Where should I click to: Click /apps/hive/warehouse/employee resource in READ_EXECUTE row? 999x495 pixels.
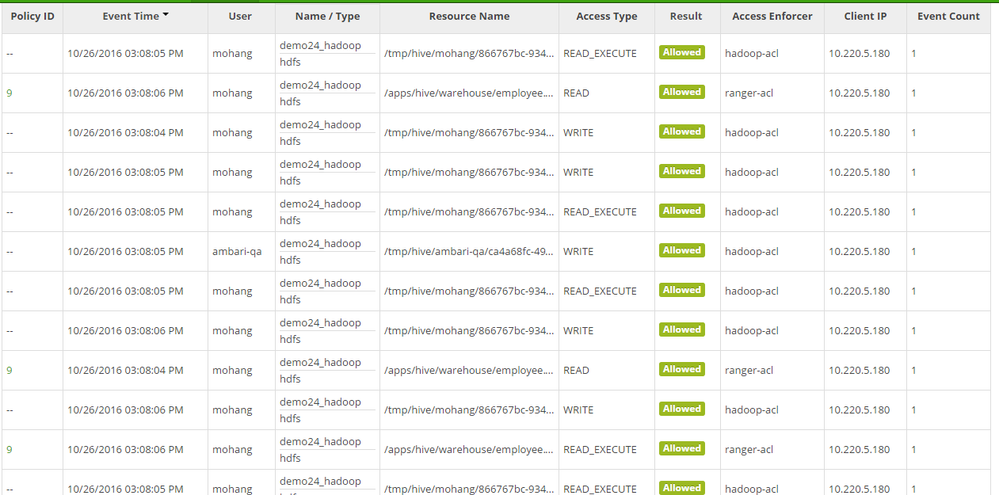pos(469,449)
